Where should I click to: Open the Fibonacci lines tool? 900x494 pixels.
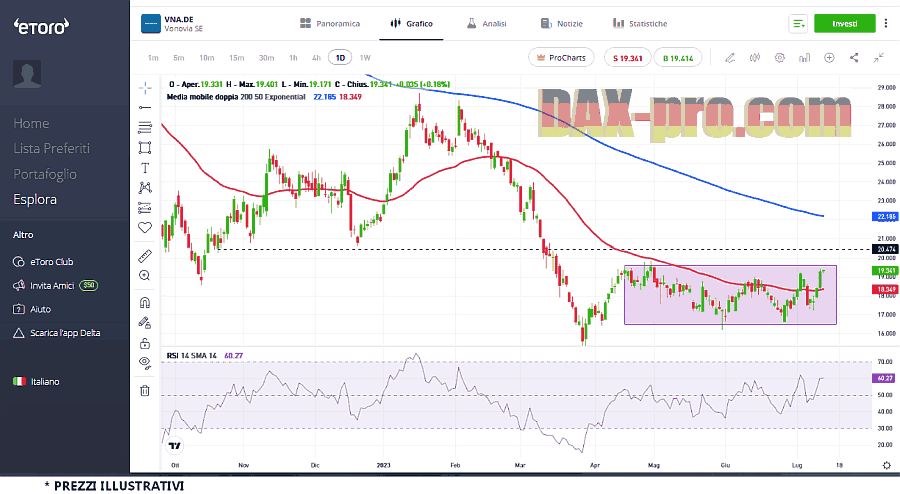(x=145, y=127)
